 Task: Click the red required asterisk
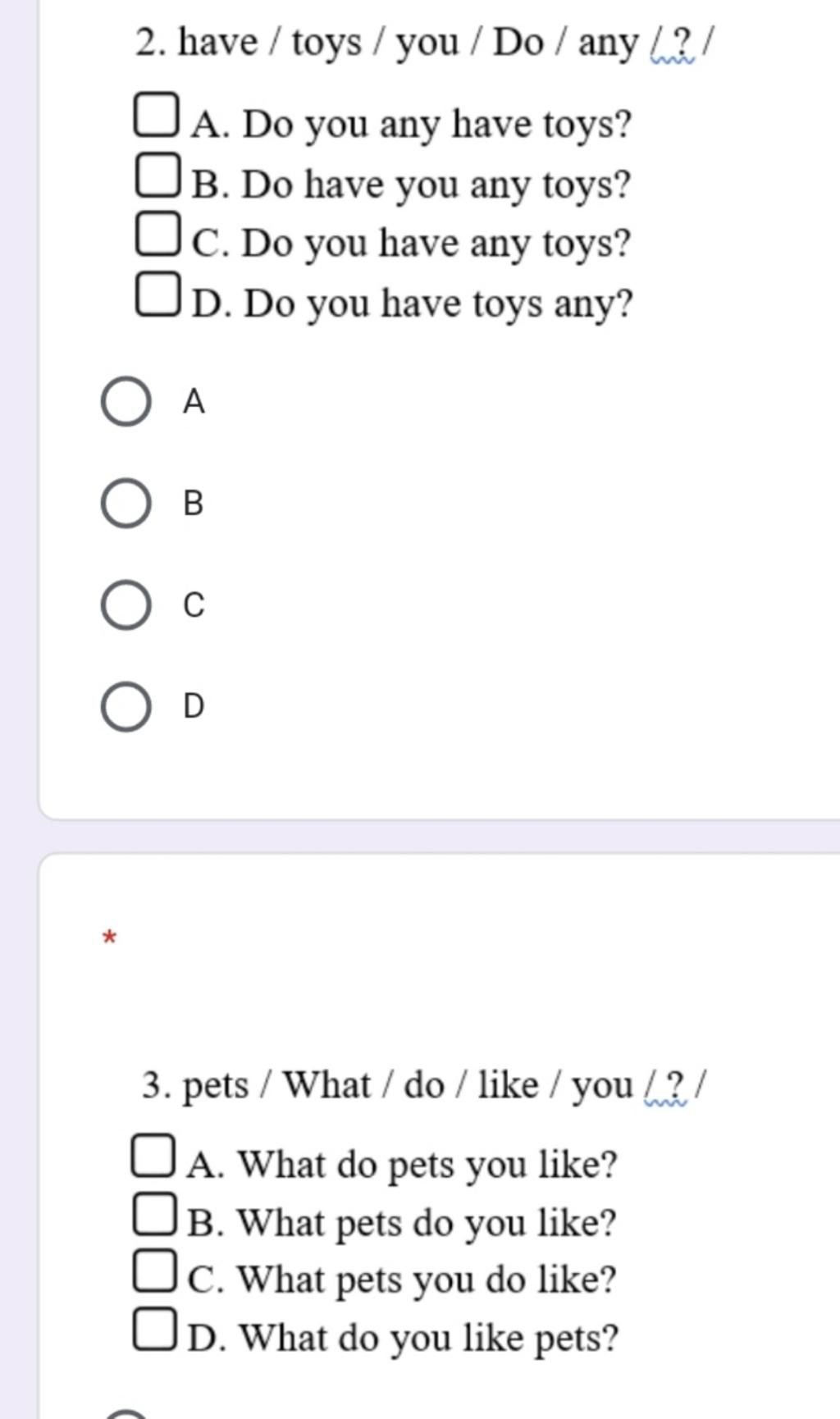(110, 937)
